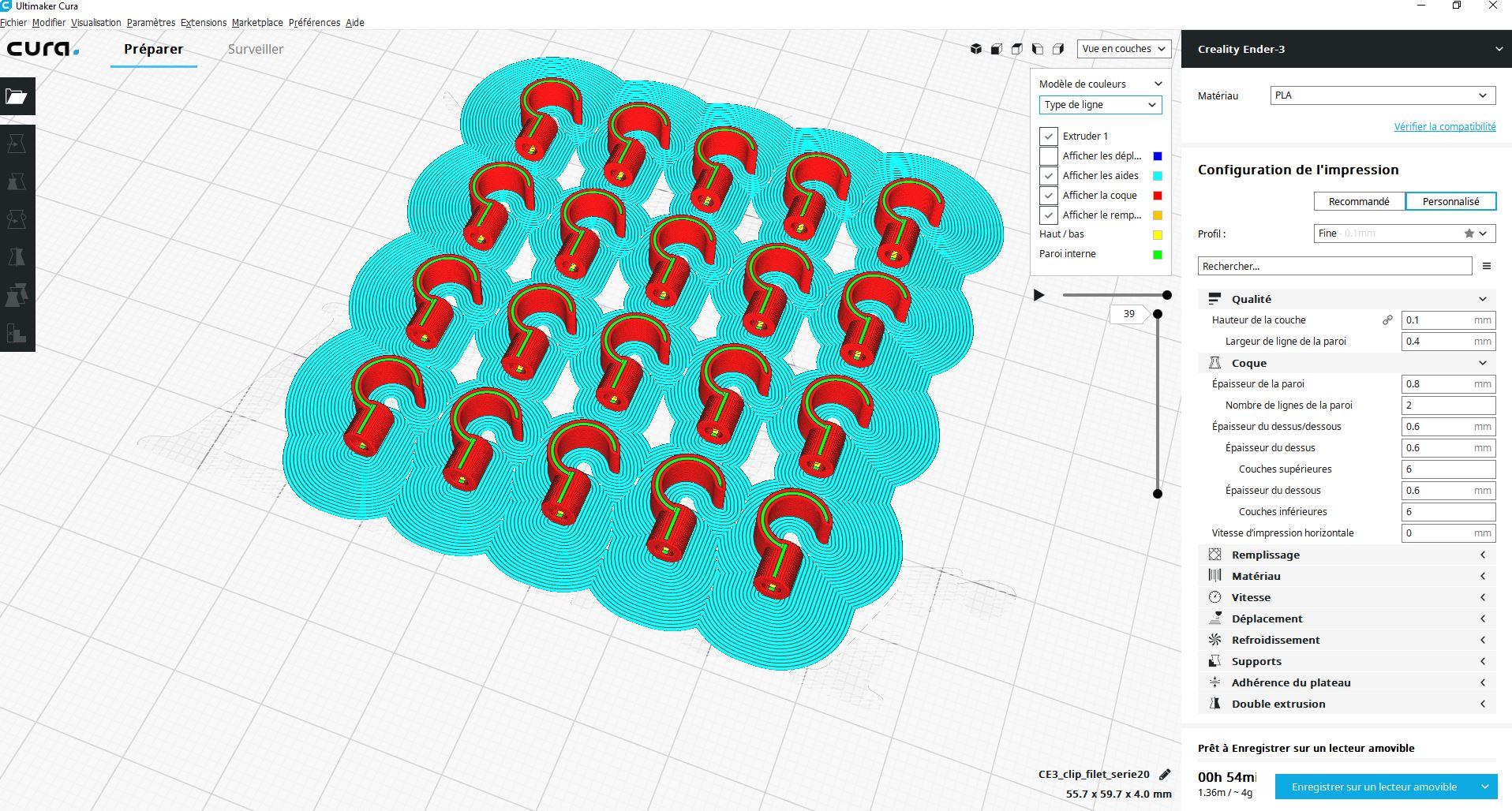The image size is (1512, 811).
Task: Switch camera to right side view icon
Action: [1058, 49]
